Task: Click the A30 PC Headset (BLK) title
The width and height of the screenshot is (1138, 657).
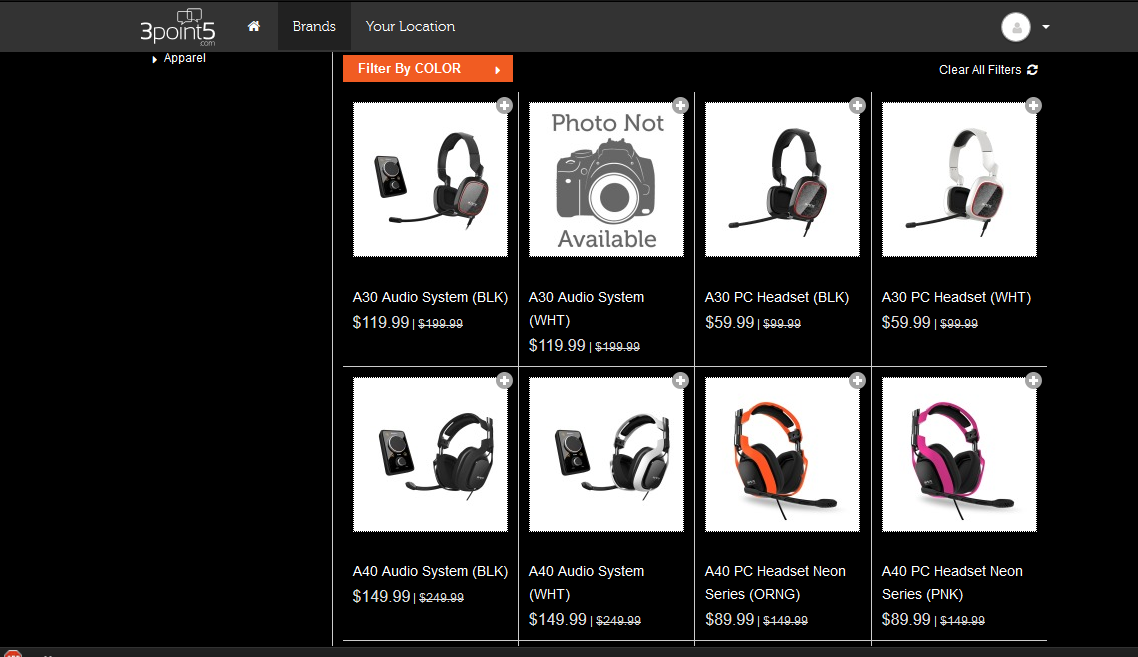Action: click(777, 298)
